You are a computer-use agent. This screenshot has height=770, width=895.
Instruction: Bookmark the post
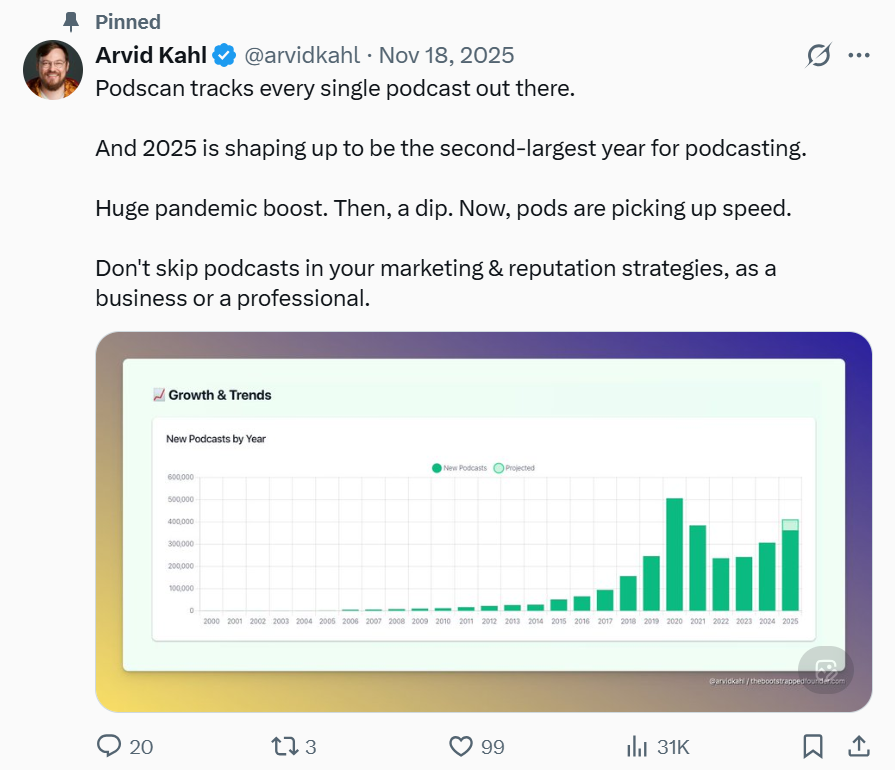point(813,746)
